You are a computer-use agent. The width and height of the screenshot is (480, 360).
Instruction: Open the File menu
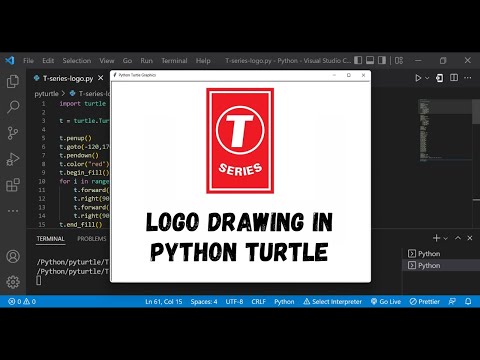[x=28, y=61]
